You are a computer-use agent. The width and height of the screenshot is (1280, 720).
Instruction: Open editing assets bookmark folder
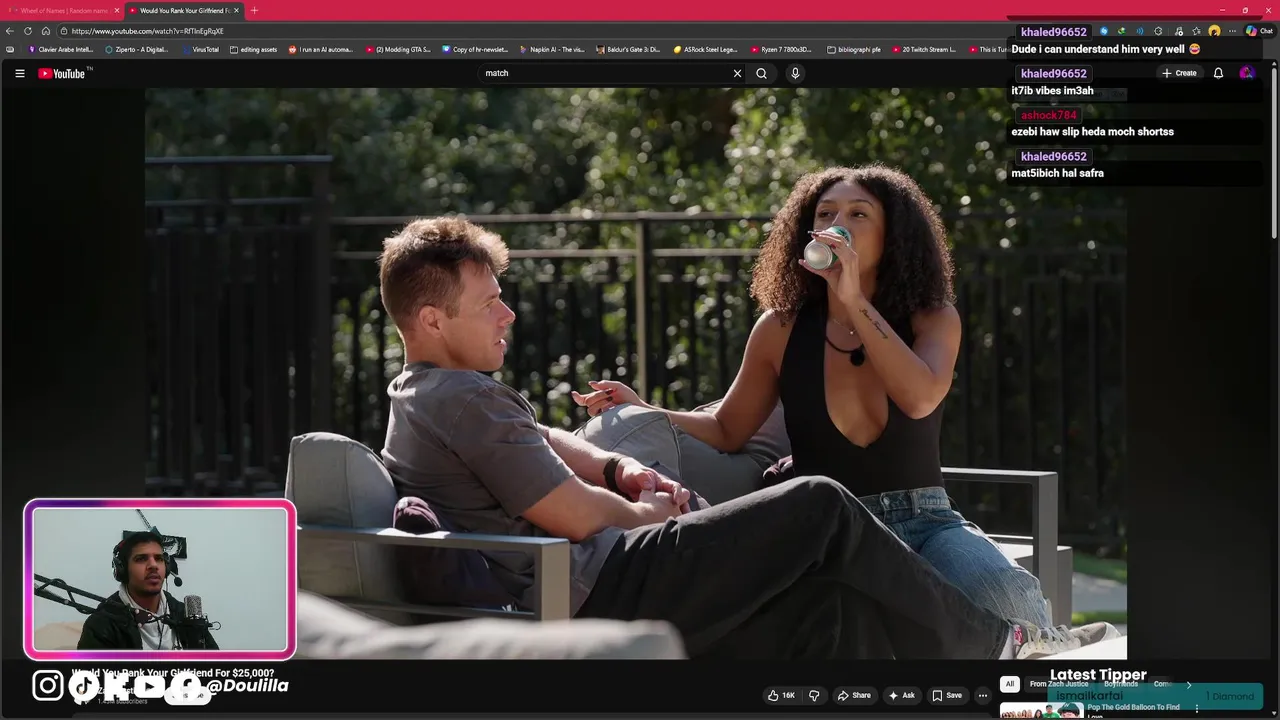(253, 49)
